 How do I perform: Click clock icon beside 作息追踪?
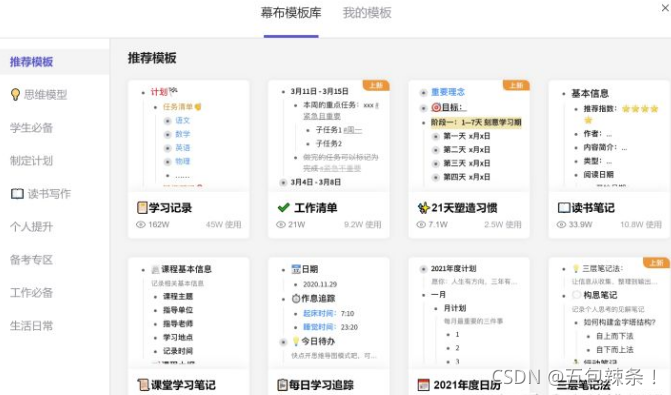pyautogui.click(x=296, y=298)
